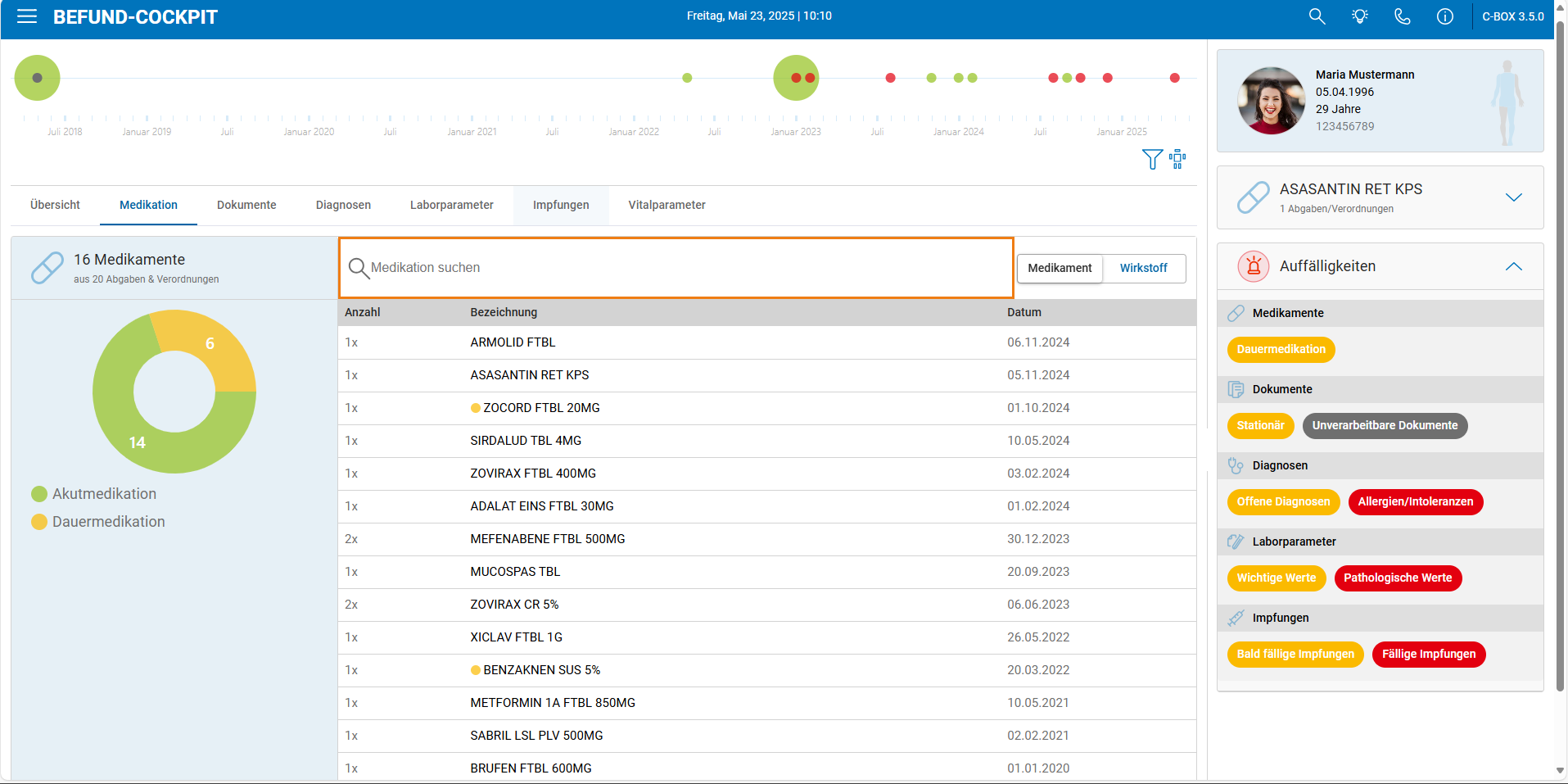
Task: Toggle Dauermedikation legend entry
Action: pyautogui.click(x=98, y=522)
